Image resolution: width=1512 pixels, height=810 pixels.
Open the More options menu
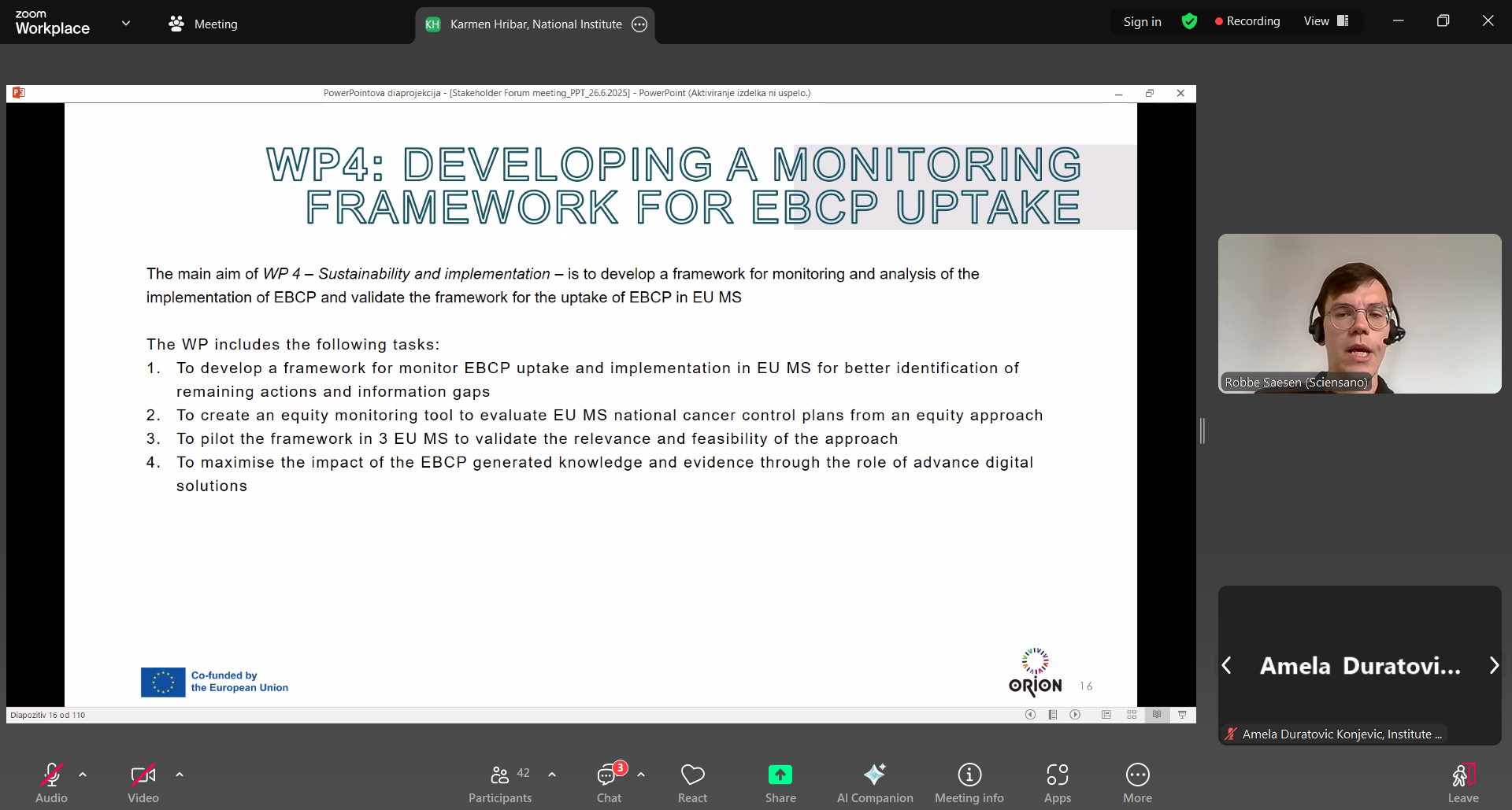point(1137,782)
